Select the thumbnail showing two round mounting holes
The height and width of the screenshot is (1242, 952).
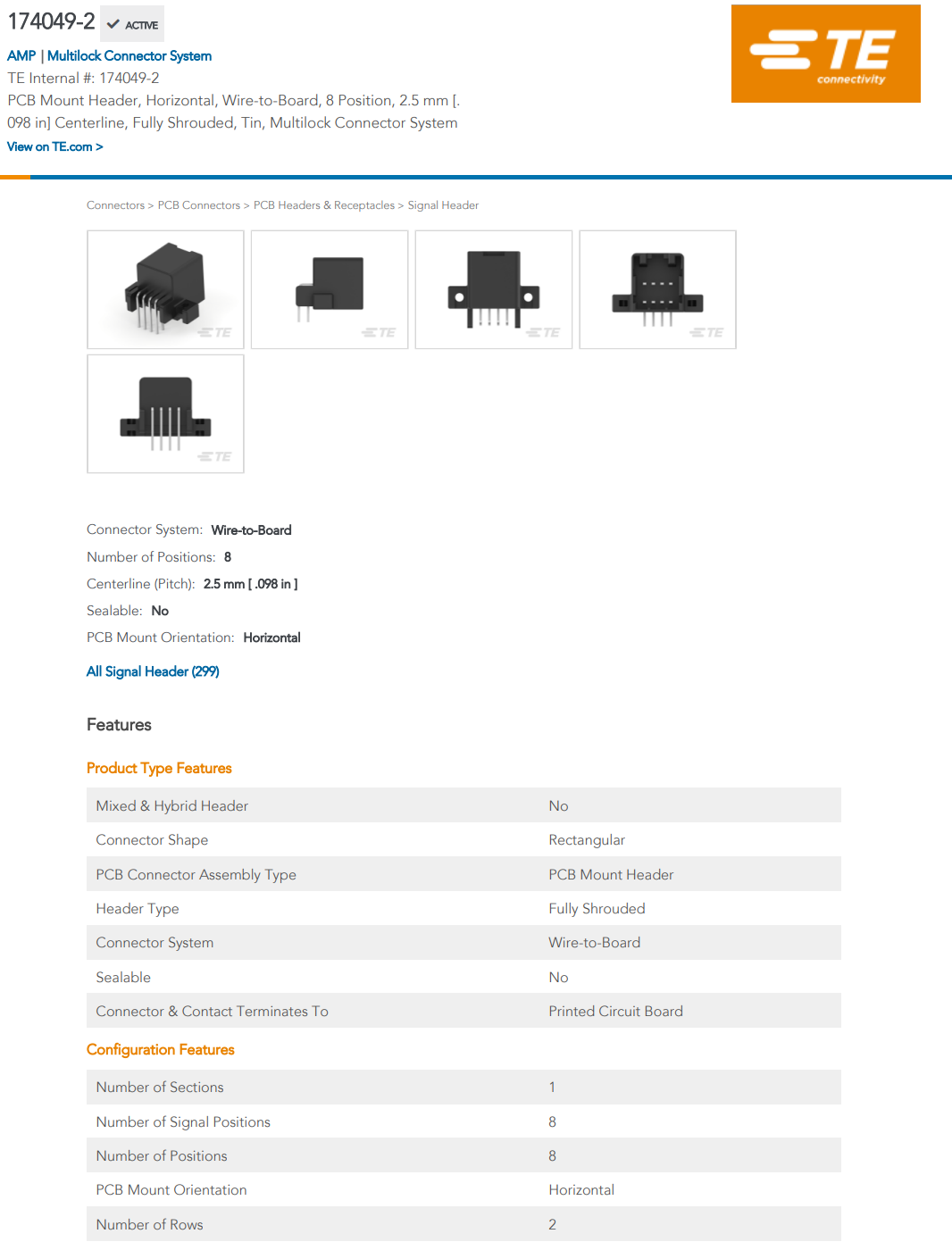pyautogui.click(x=494, y=289)
